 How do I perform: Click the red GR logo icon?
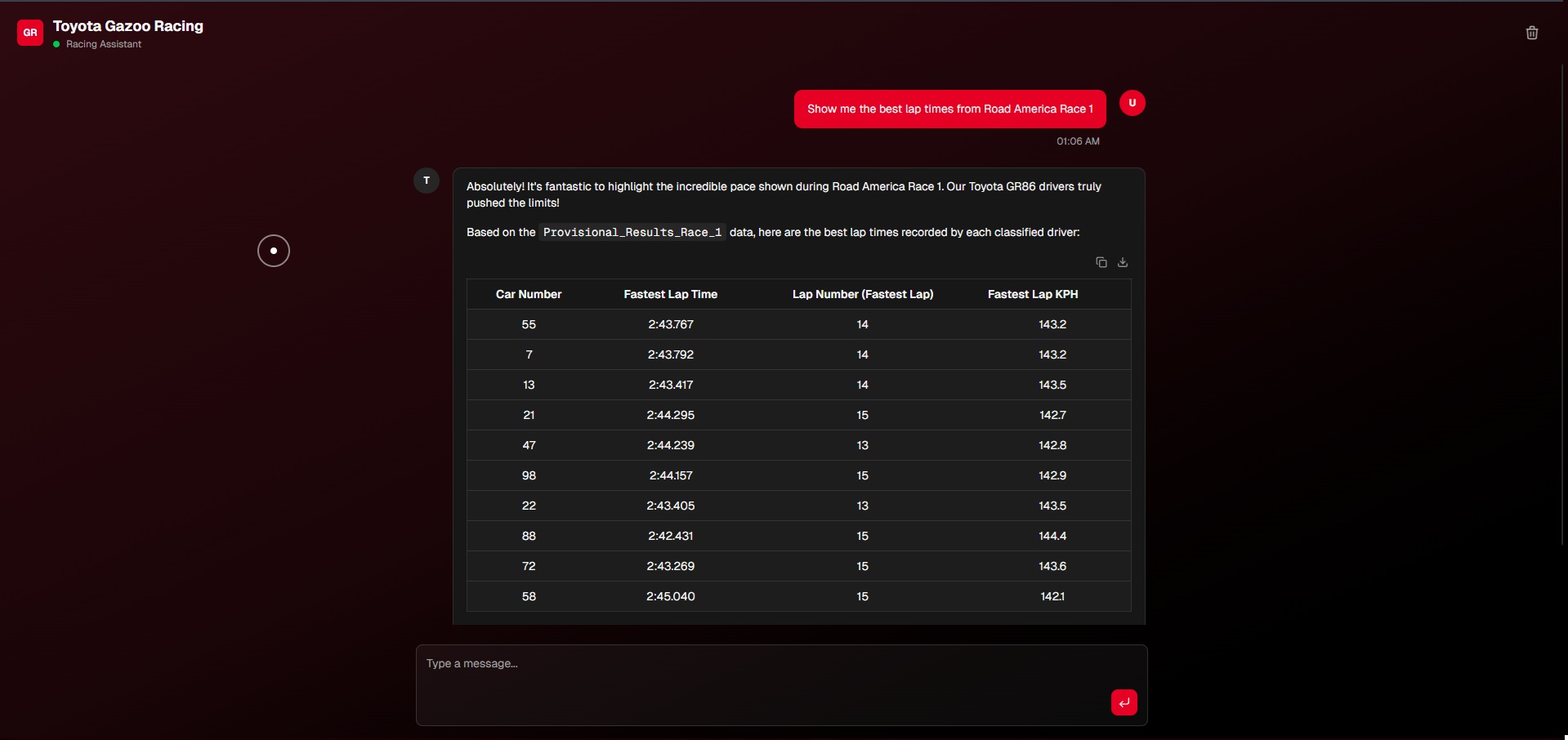[30, 33]
